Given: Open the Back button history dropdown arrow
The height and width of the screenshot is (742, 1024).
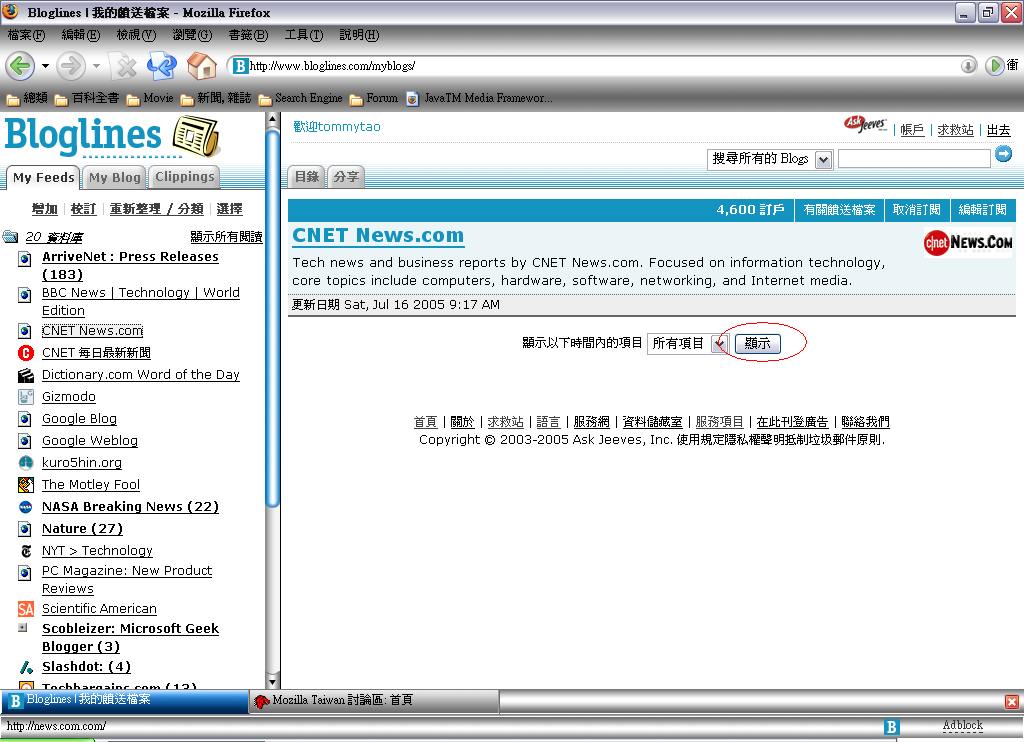Looking at the screenshot, I should 45,66.
